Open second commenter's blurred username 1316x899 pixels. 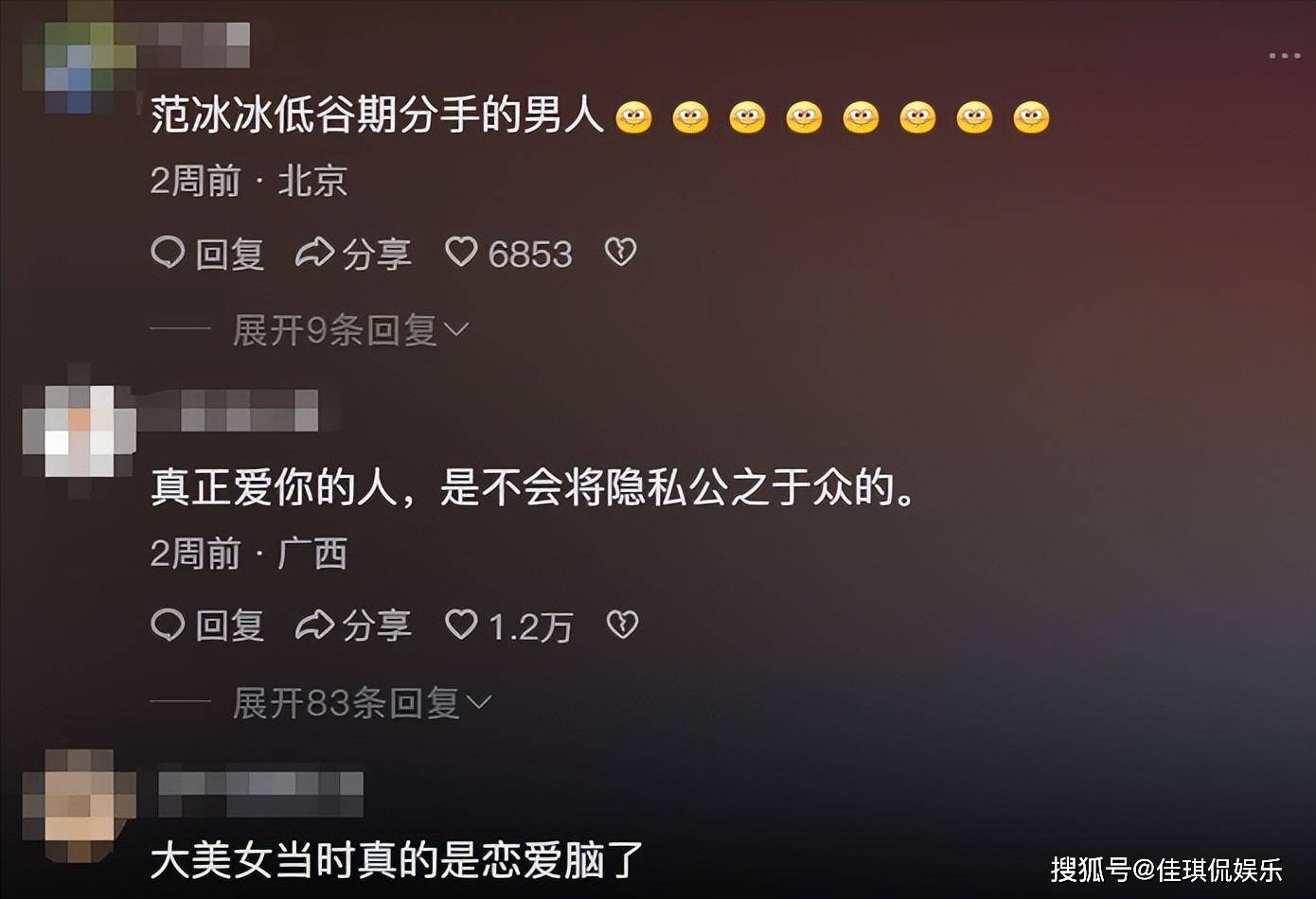point(227,410)
